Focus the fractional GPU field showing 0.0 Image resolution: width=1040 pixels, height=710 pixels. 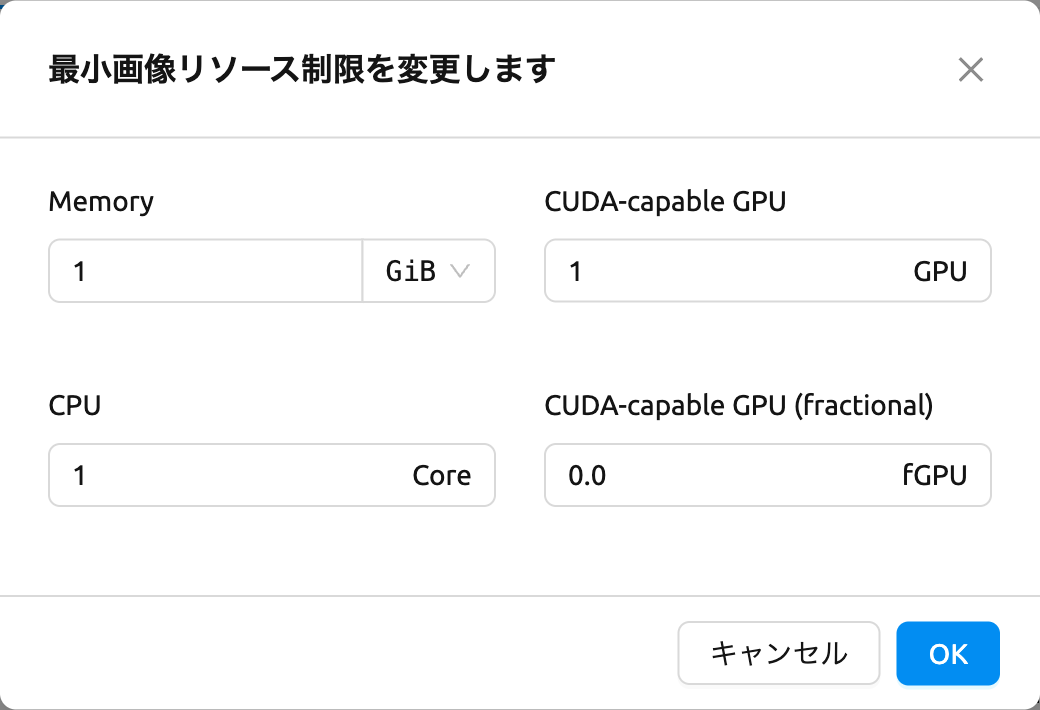click(767, 475)
